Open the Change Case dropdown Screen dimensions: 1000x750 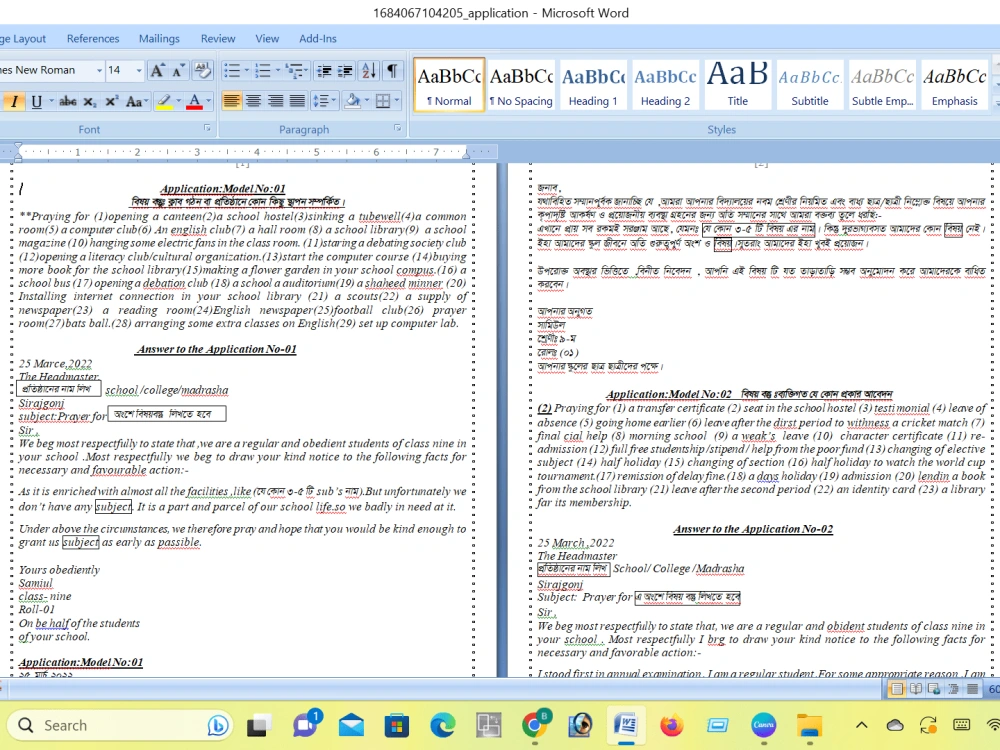tap(136, 101)
